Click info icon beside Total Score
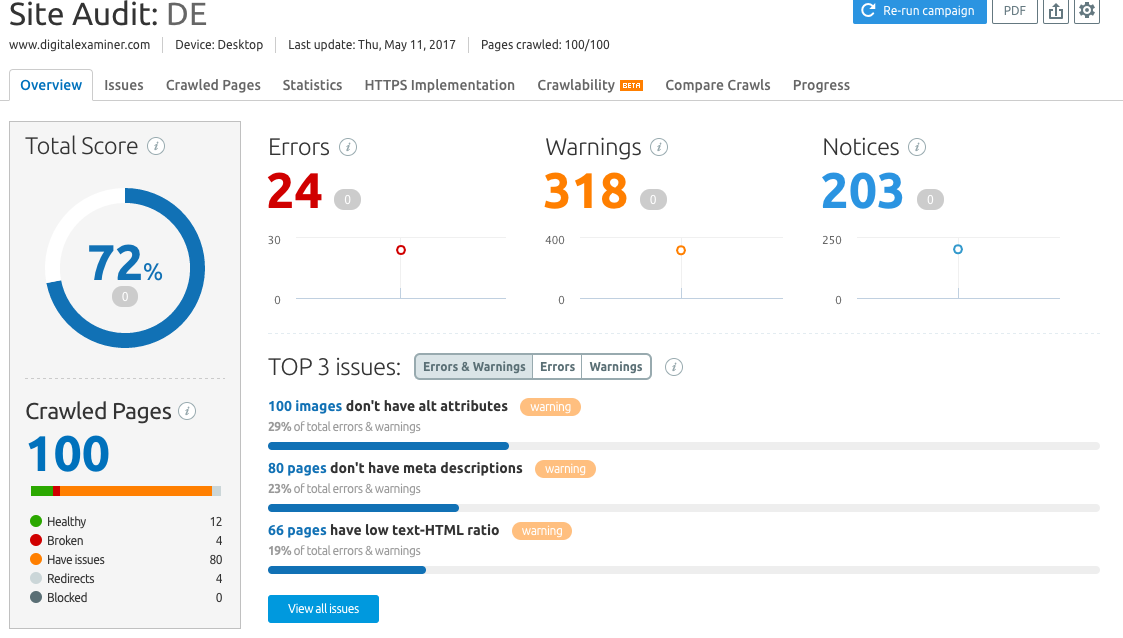 point(156,146)
